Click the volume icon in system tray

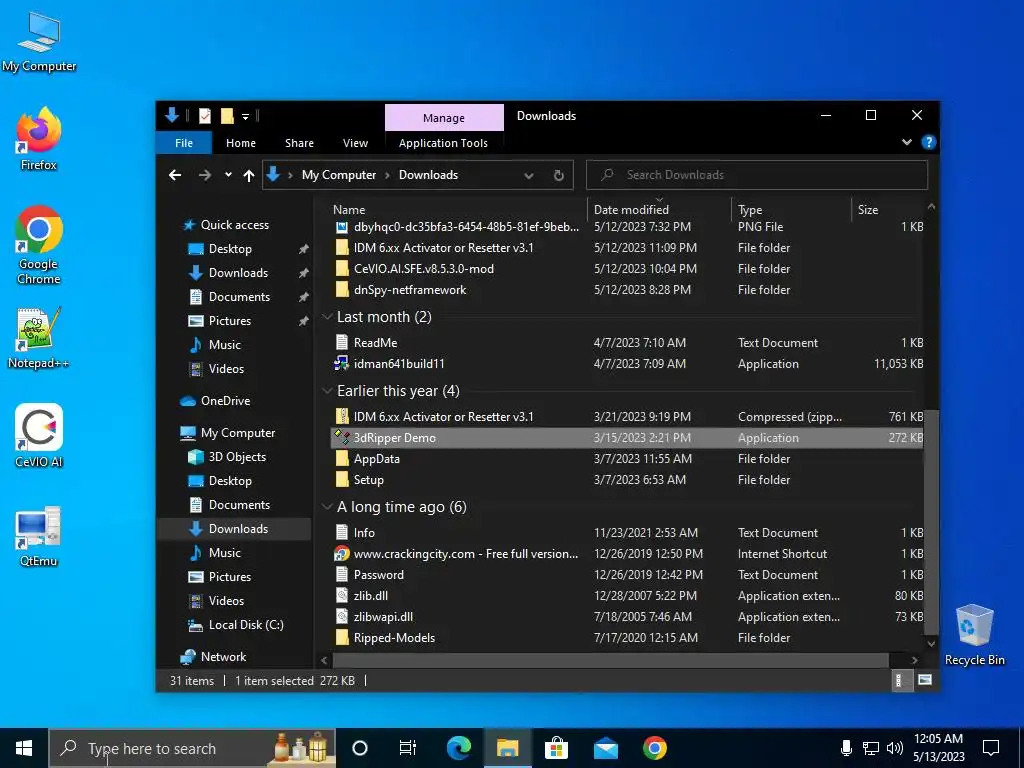[895, 748]
